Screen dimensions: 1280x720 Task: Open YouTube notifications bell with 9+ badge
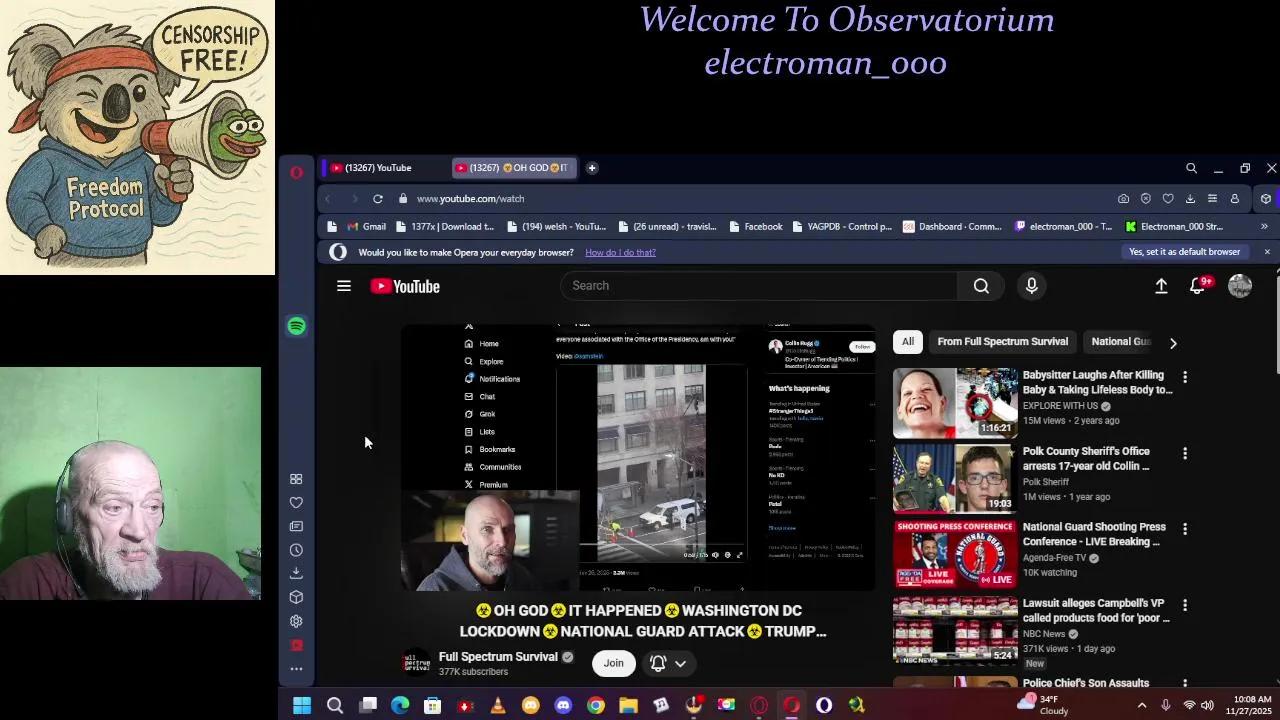1198,286
